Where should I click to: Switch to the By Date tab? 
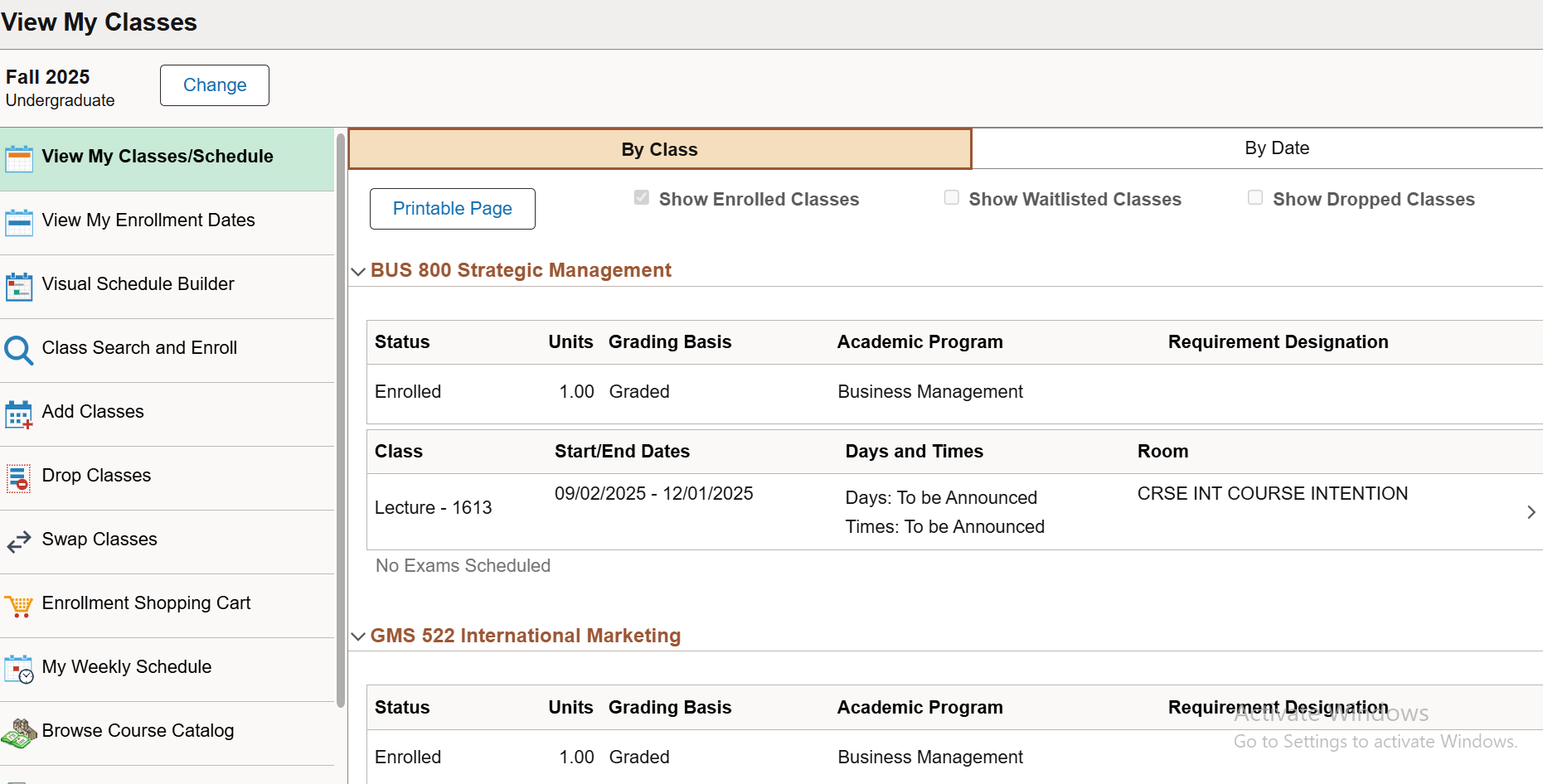click(x=1276, y=148)
